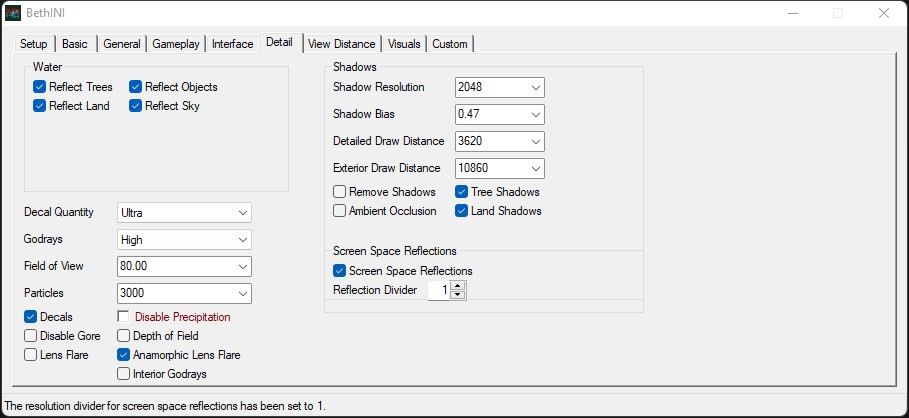Viewport: 909px width, 418px height.
Task: Click the Reflection Divider value field
Action: pos(436,290)
